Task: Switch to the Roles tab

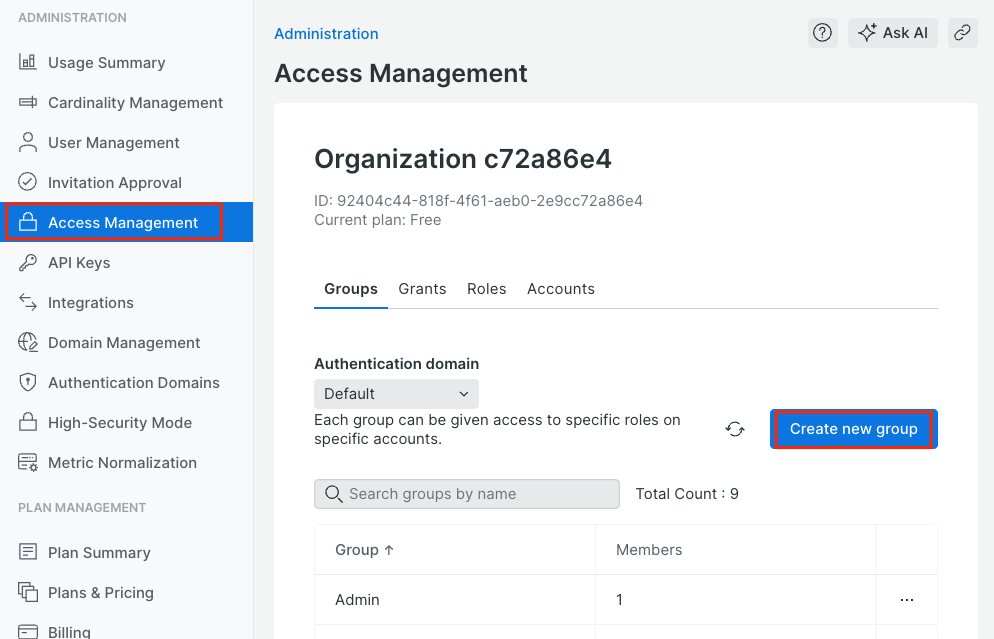Action: click(486, 289)
